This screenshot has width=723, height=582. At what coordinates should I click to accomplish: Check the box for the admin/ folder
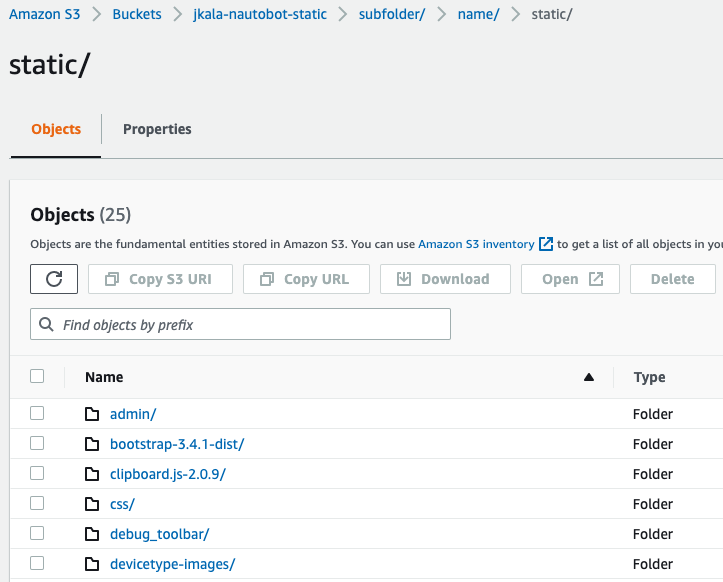(x=37, y=413)
